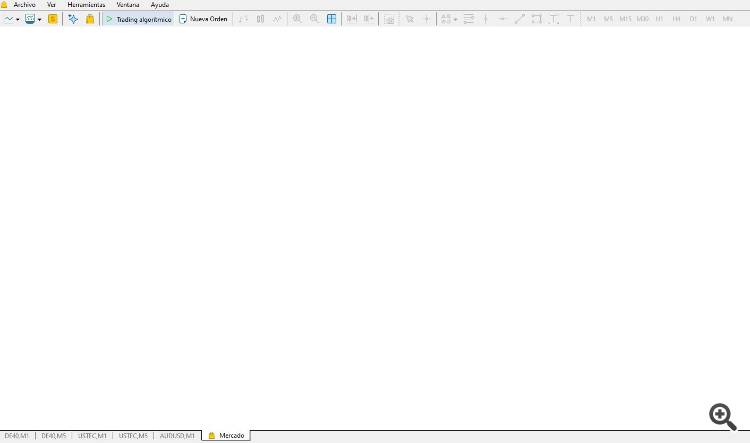This screenshot has width=750, height=443.
Task: Select the trendline drawing tool
Action: pos(519,19)
